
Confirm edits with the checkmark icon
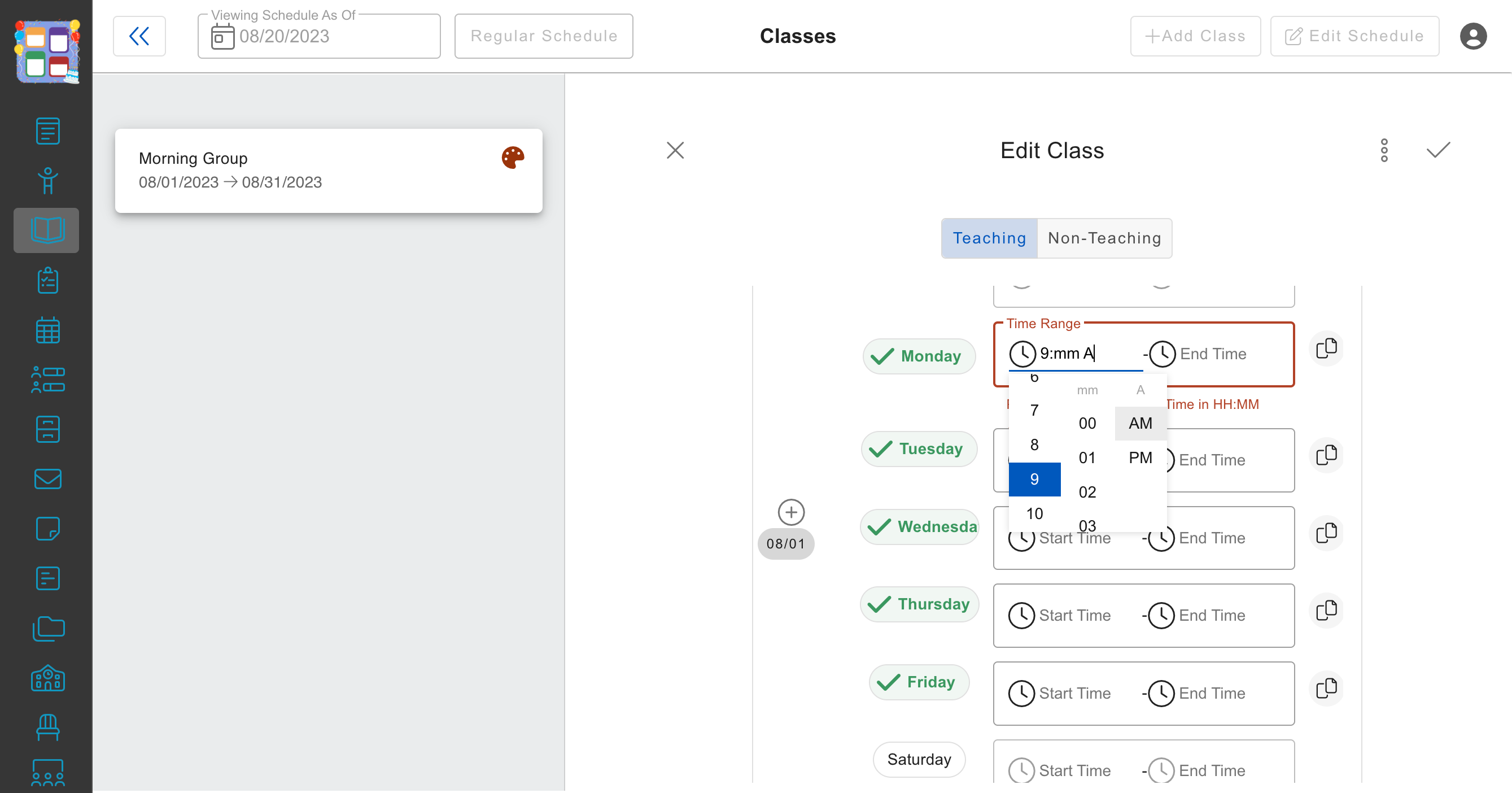tap(1439, 150)
